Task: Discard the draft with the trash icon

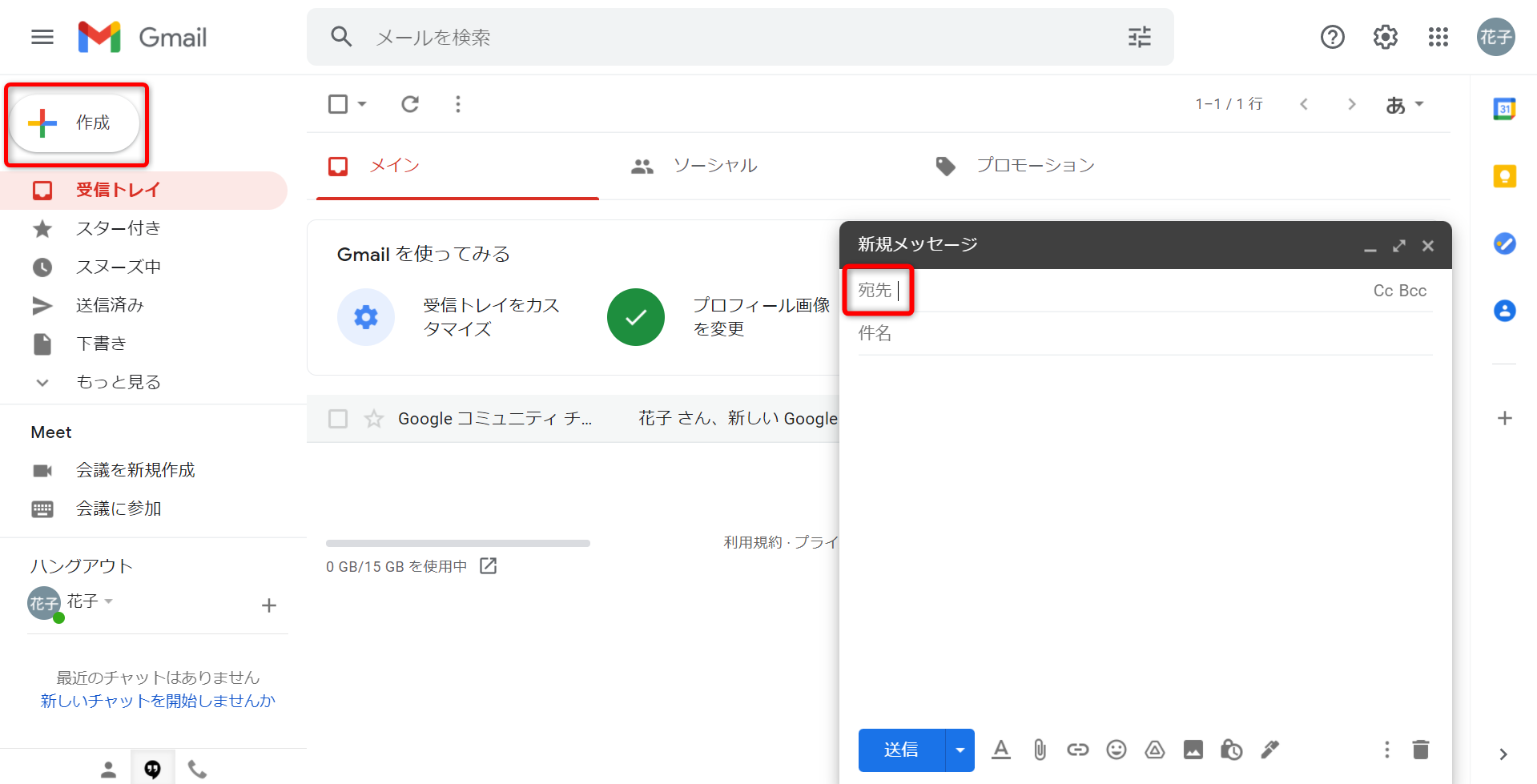Action: 1420,750
